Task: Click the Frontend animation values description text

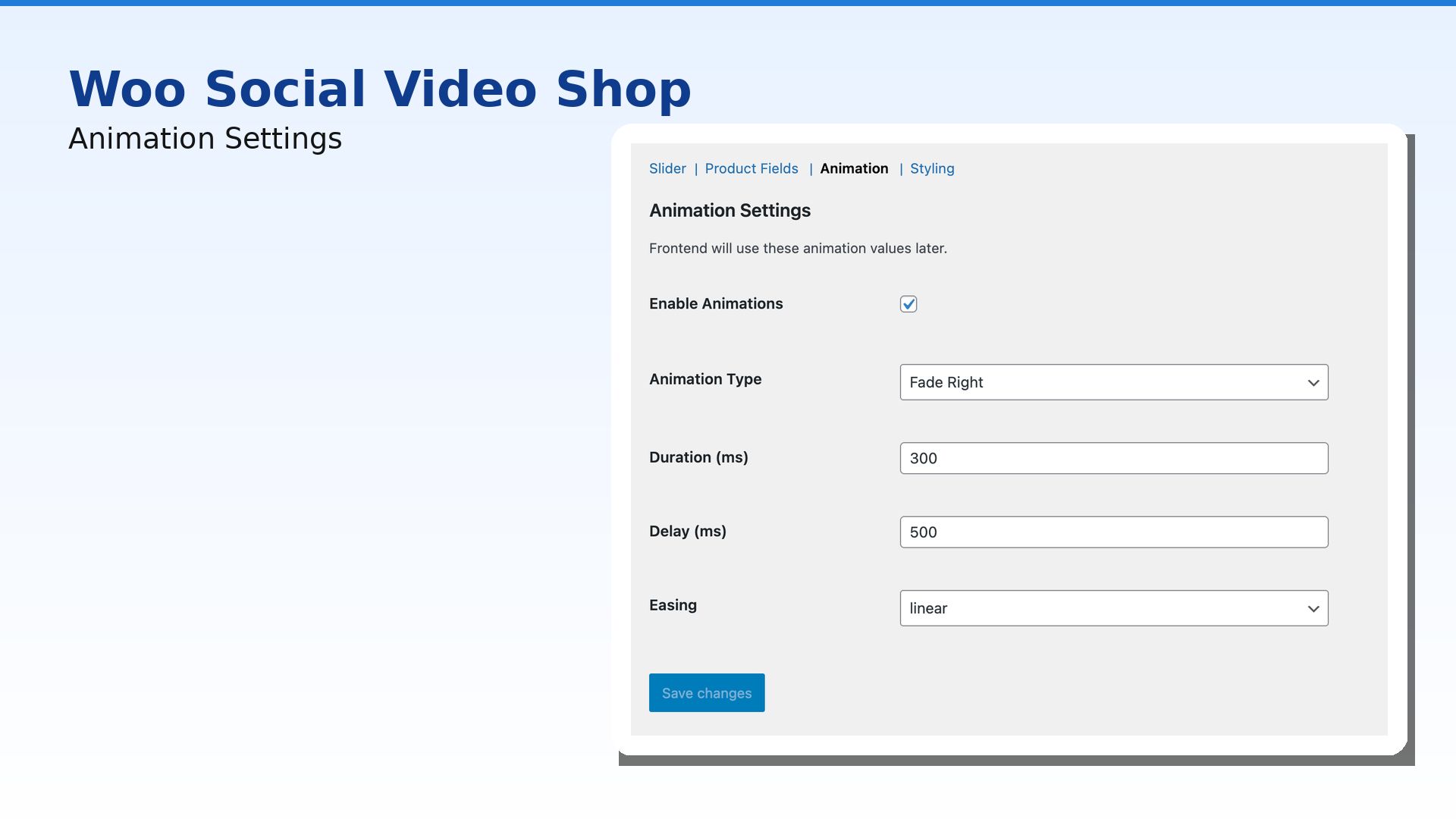Action: 798,249
